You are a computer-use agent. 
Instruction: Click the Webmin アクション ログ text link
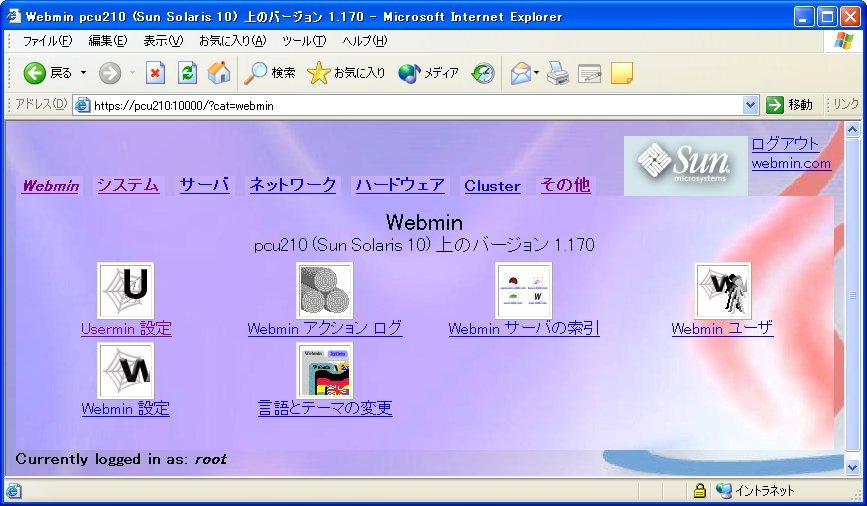(x=325, y=328)
